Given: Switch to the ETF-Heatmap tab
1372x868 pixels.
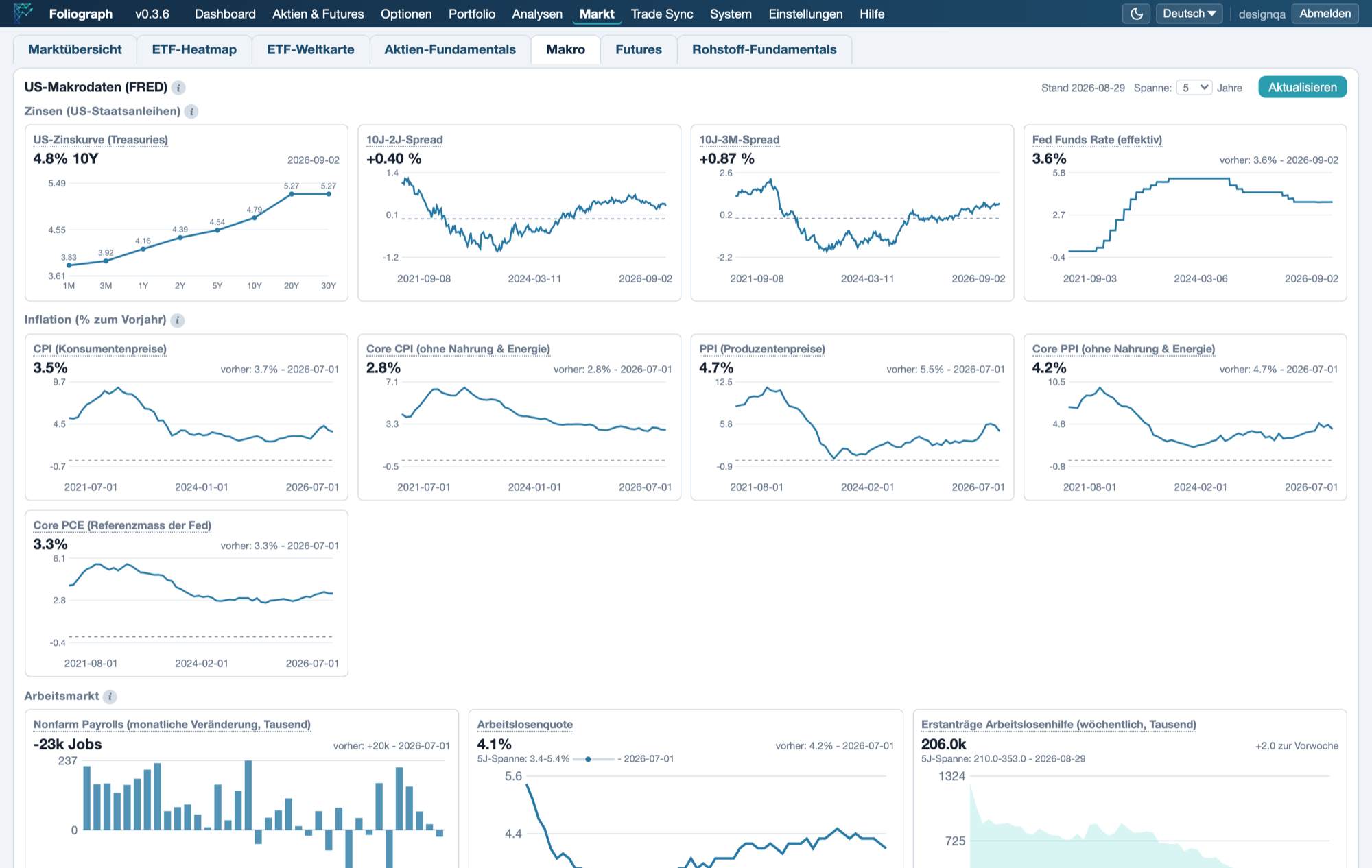Looking at the screenshot, I should (x=194, y=49).
